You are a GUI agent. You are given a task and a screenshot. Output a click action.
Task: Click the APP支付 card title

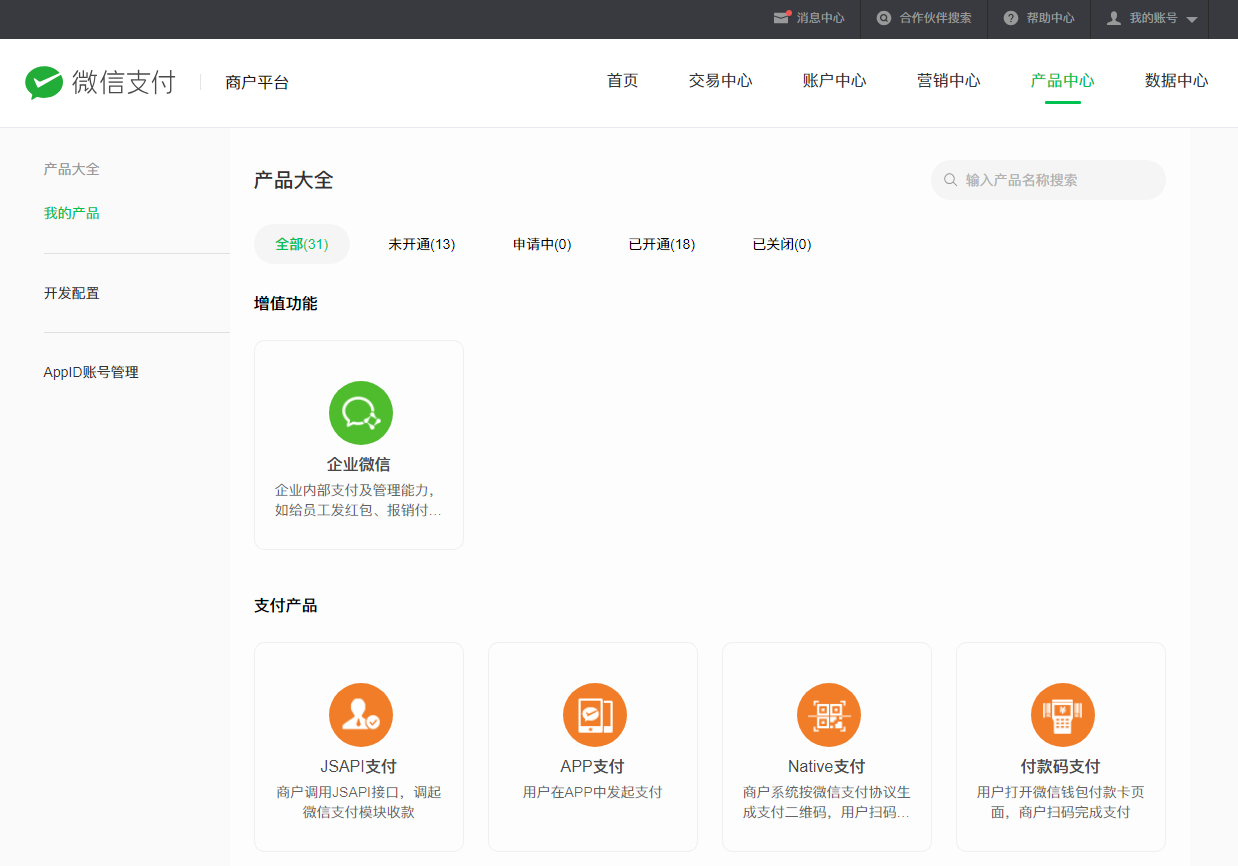tap(593, 766)
